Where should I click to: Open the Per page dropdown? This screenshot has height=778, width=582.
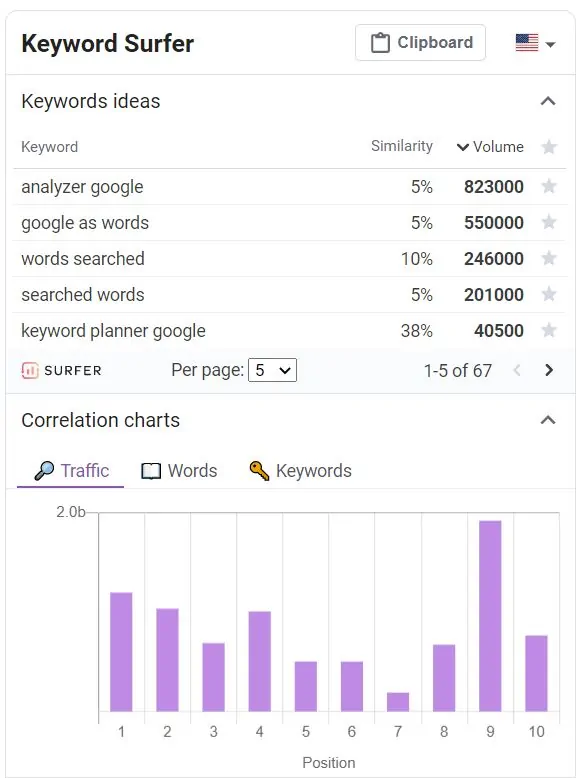coord(272,370)
